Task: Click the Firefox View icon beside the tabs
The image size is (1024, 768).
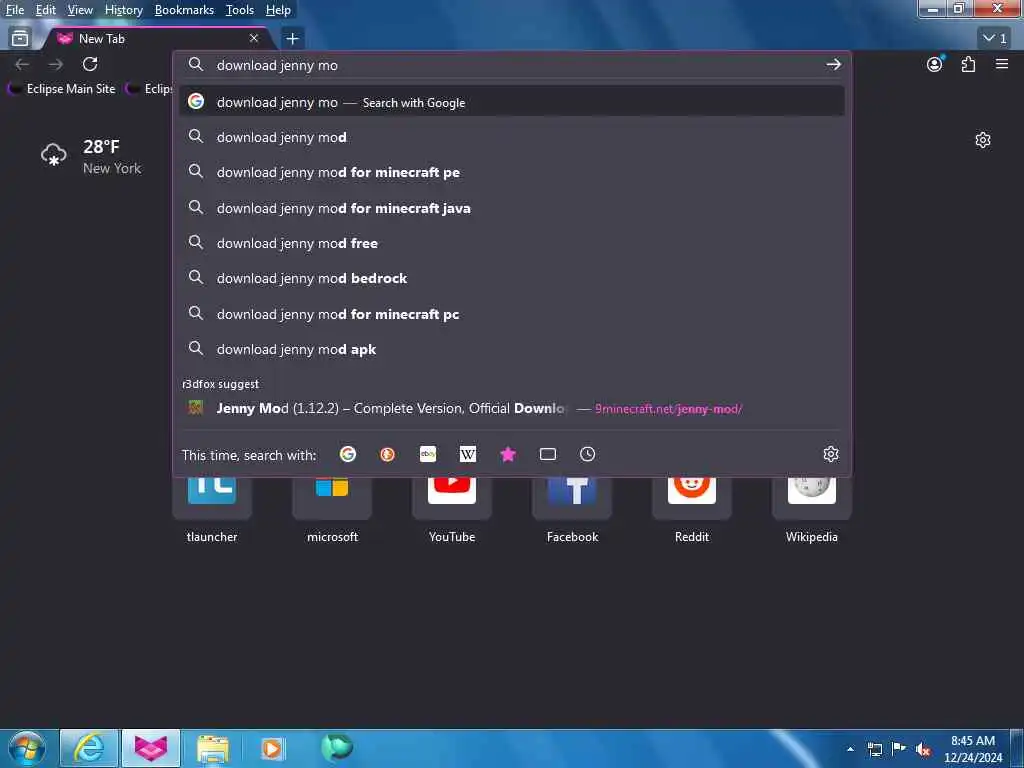Action: pos(20,39)
